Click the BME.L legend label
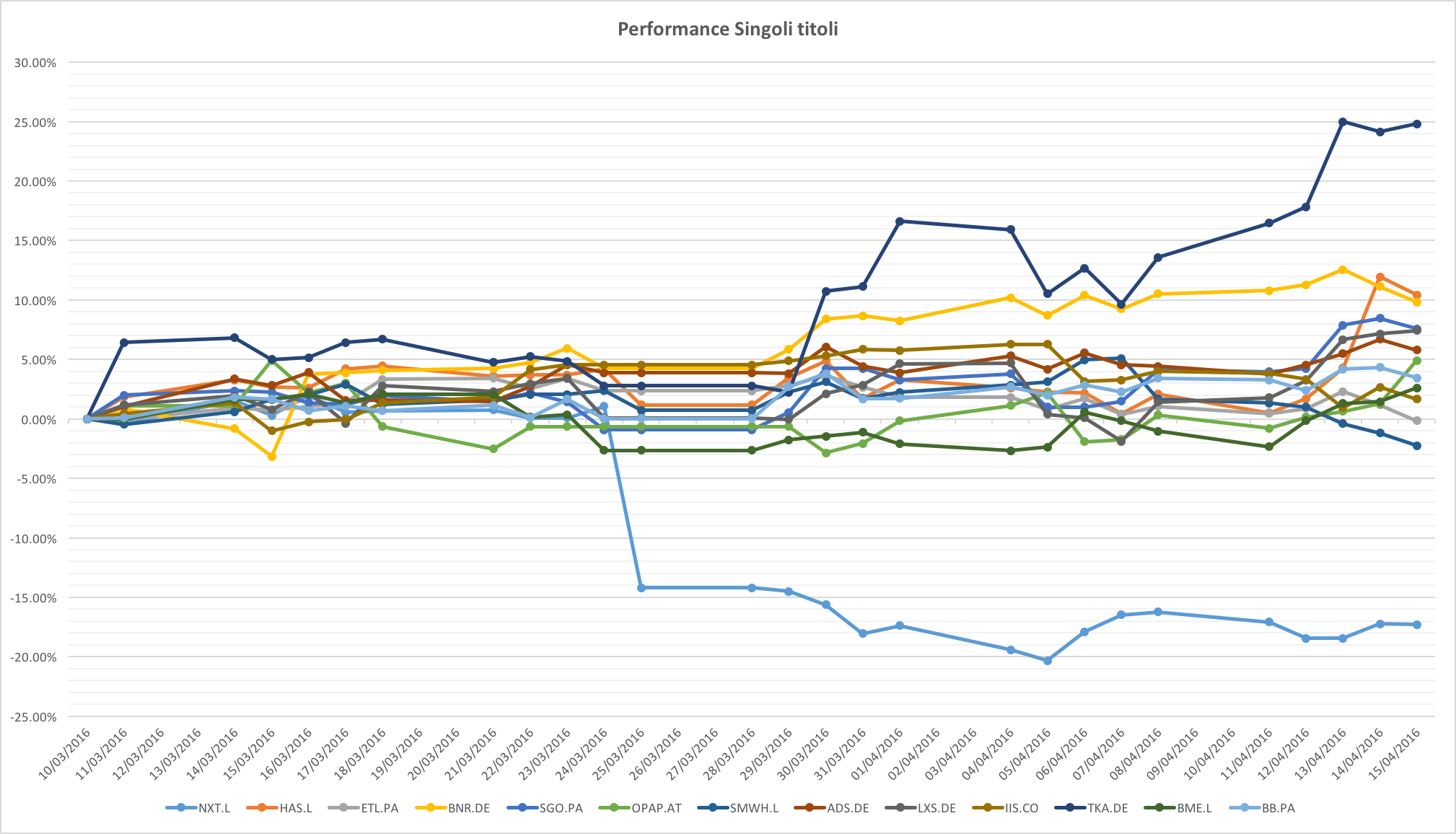 tap(1195, 808)
